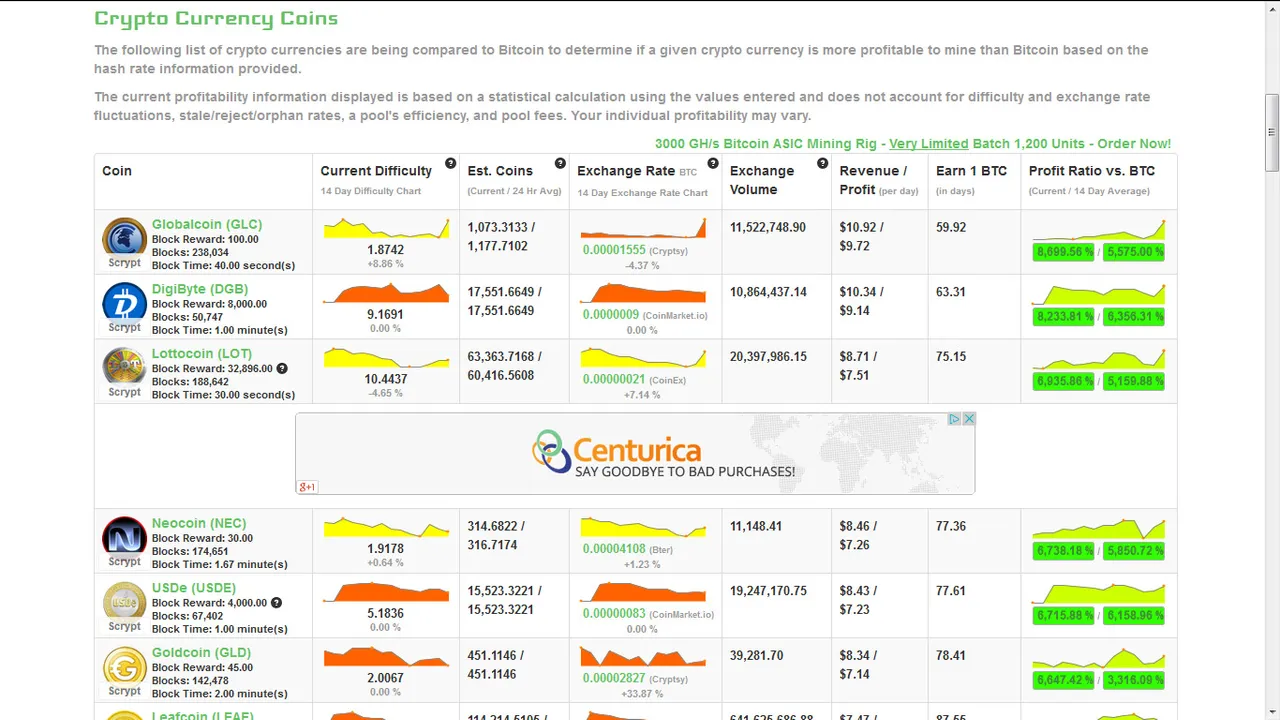The image size is (1280, 720).
Task: Click Globalcoin exchange rate 0.00001555
Action: click(614, 250)
